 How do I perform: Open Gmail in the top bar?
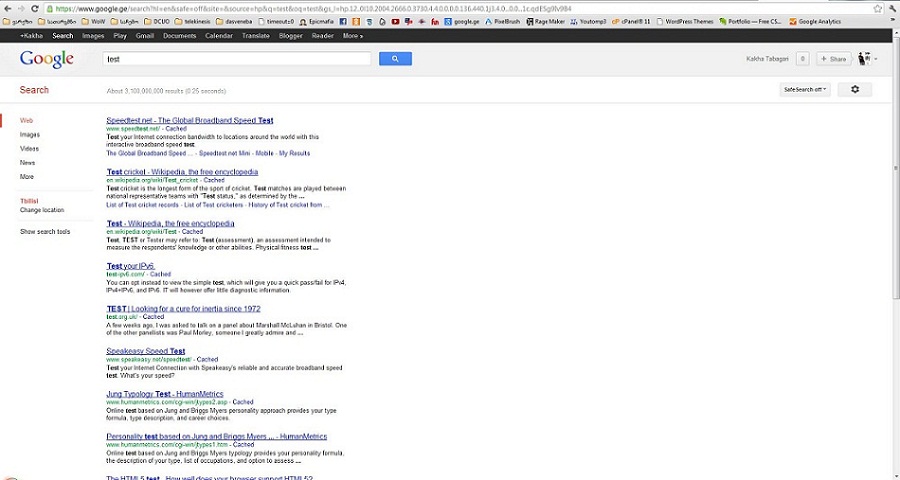tap(145, 36)
